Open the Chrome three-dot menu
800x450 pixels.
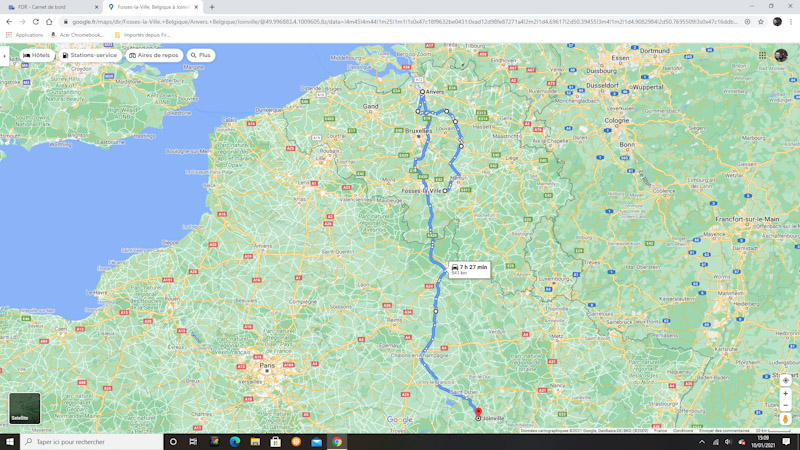pyautogui.click(x=791, y=21)
